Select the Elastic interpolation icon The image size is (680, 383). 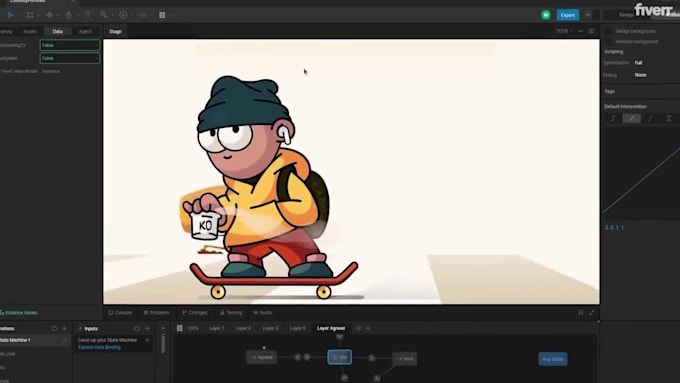(x=669, y=118)
